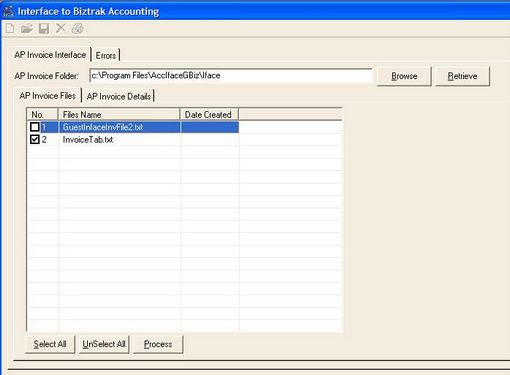510x375 pixels.
Task: Open the Errors tab
Action: tap(106, 55)
